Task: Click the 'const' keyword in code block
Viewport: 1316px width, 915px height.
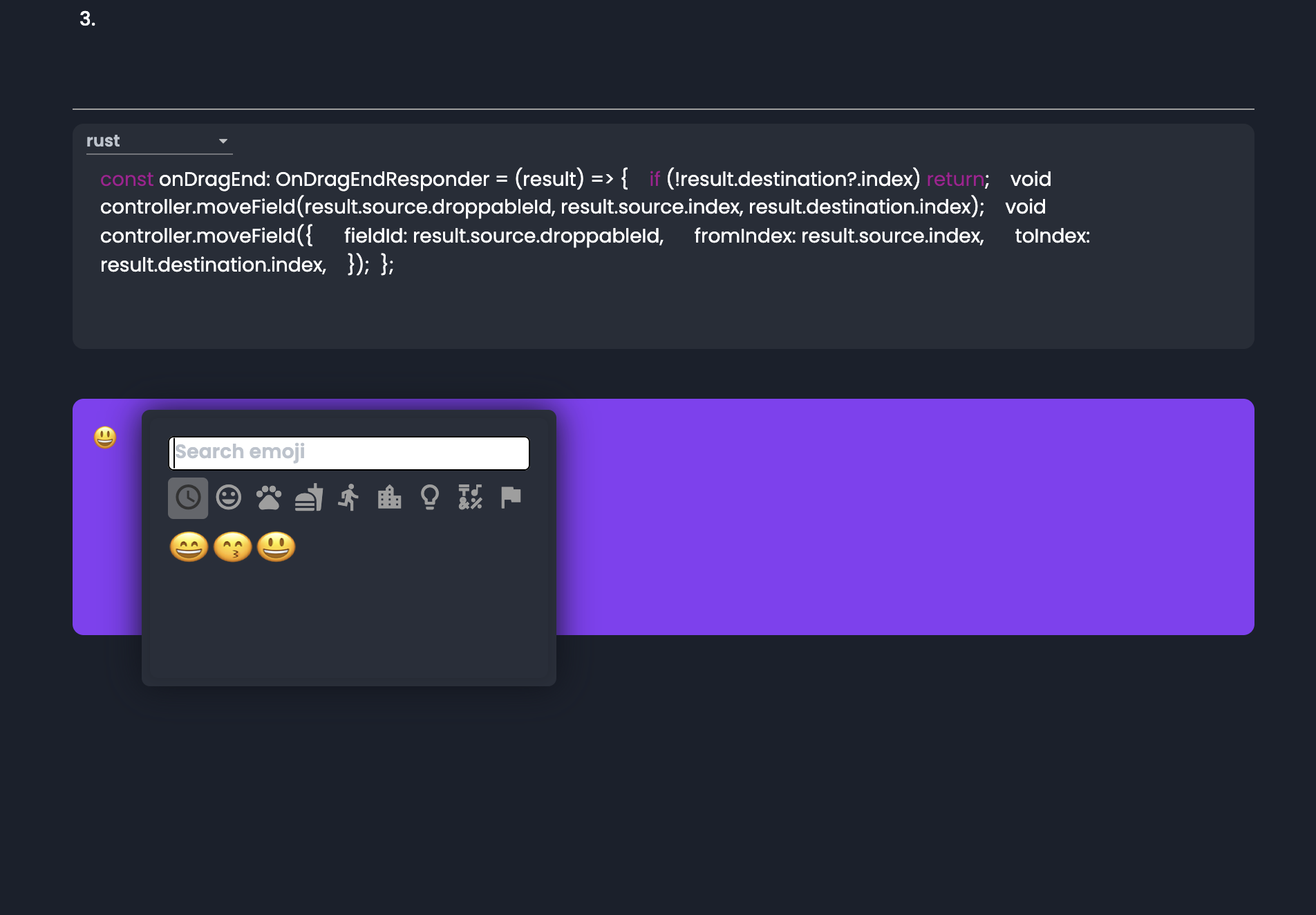Action: coord(126,179)
